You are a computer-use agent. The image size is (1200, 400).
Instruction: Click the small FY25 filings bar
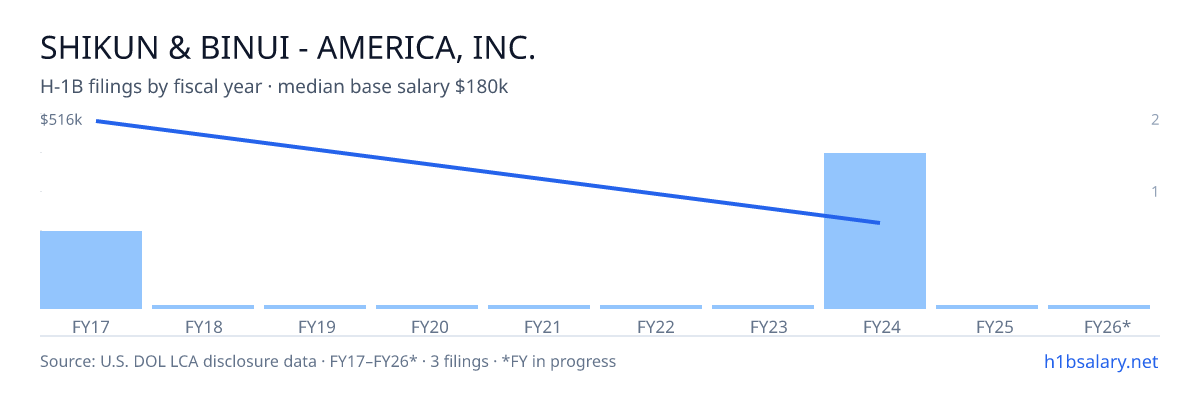tap(987, 307)
